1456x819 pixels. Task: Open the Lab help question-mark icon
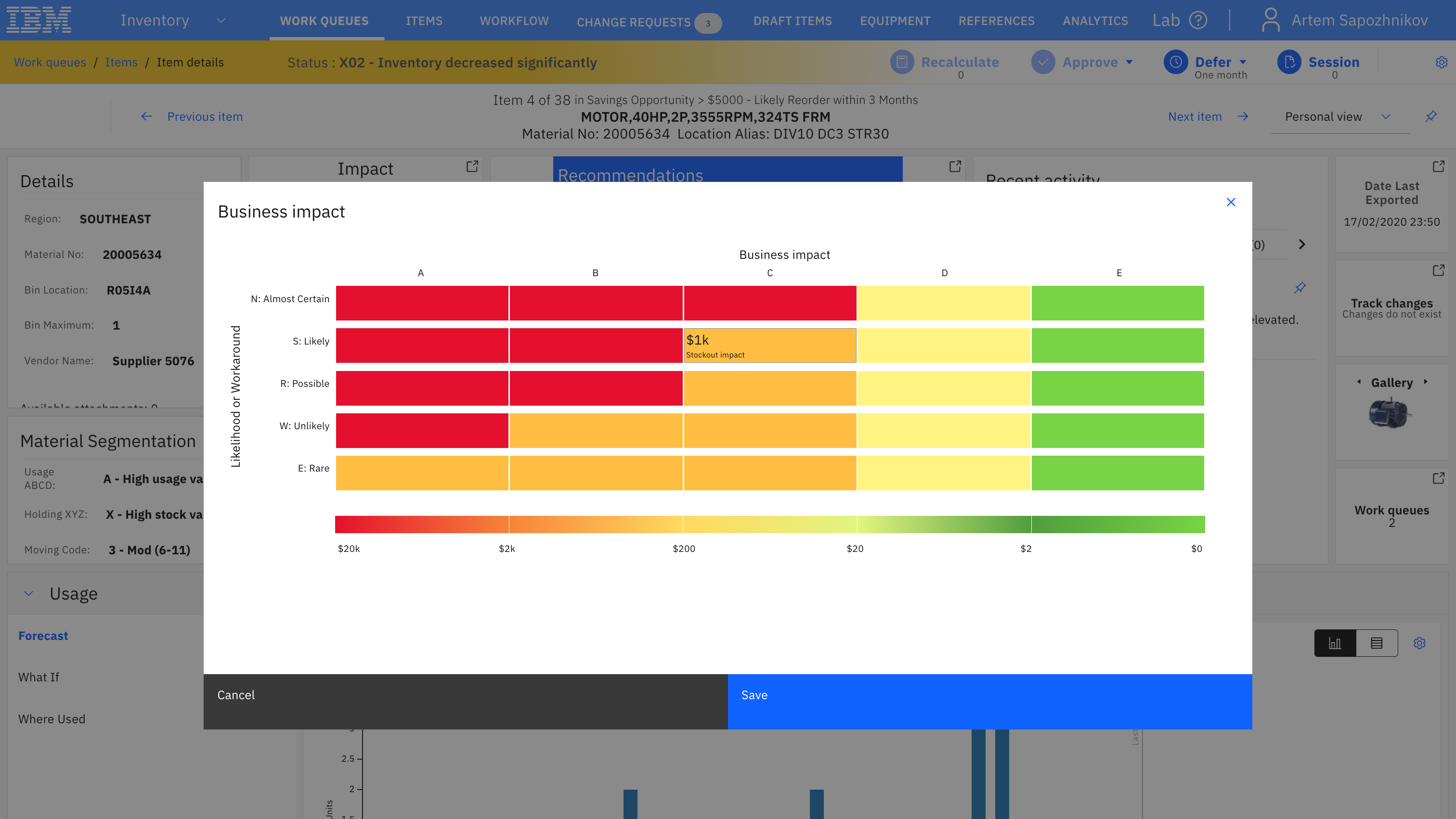pyautogui.click(x=1198, y=20)
